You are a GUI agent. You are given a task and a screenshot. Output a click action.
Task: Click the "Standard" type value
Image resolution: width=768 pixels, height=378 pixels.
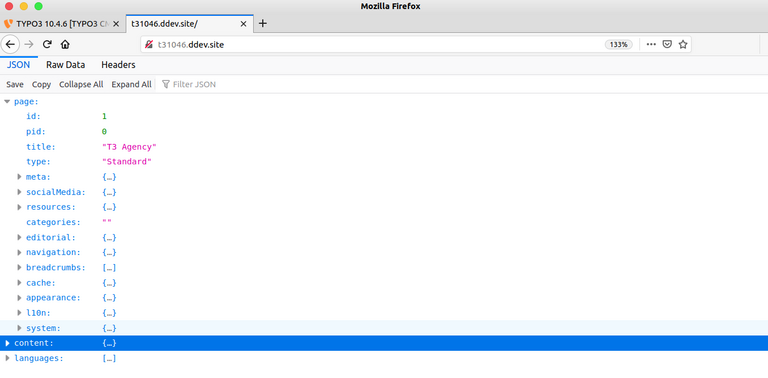point(127,162)
